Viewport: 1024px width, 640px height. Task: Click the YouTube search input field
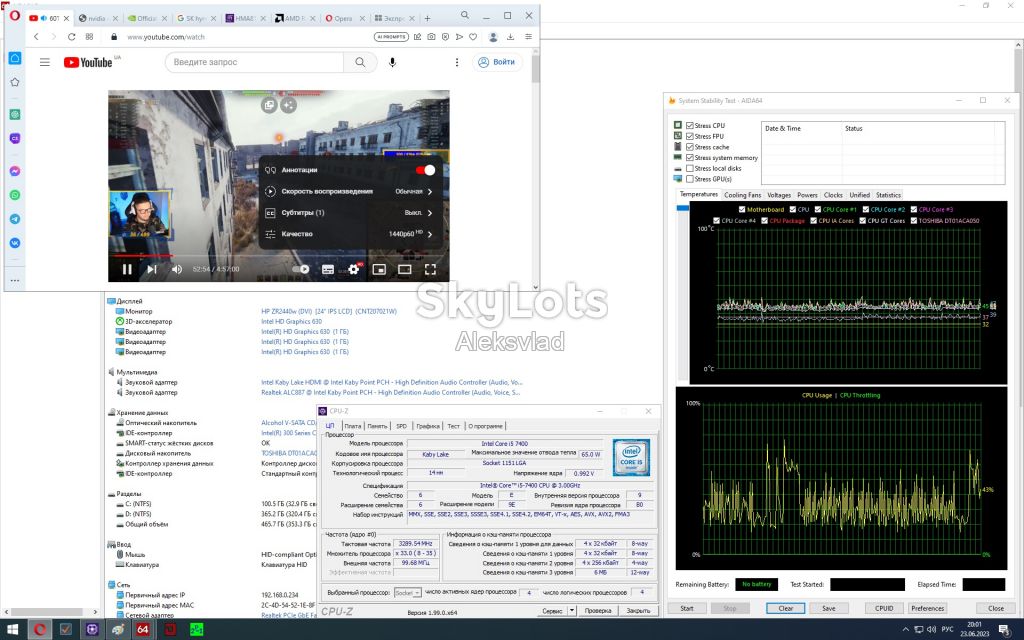[255, 62]
